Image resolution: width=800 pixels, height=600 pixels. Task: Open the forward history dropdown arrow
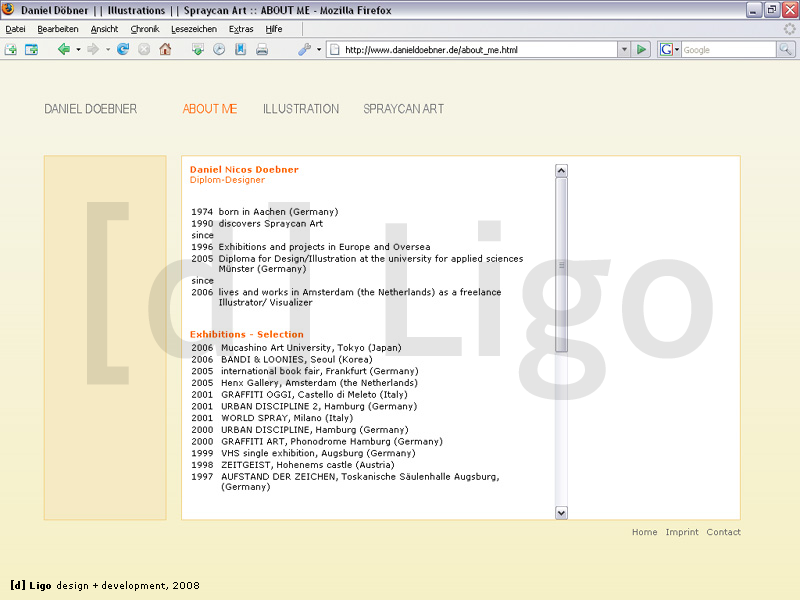pyautogui.click(x=108, y=49)
